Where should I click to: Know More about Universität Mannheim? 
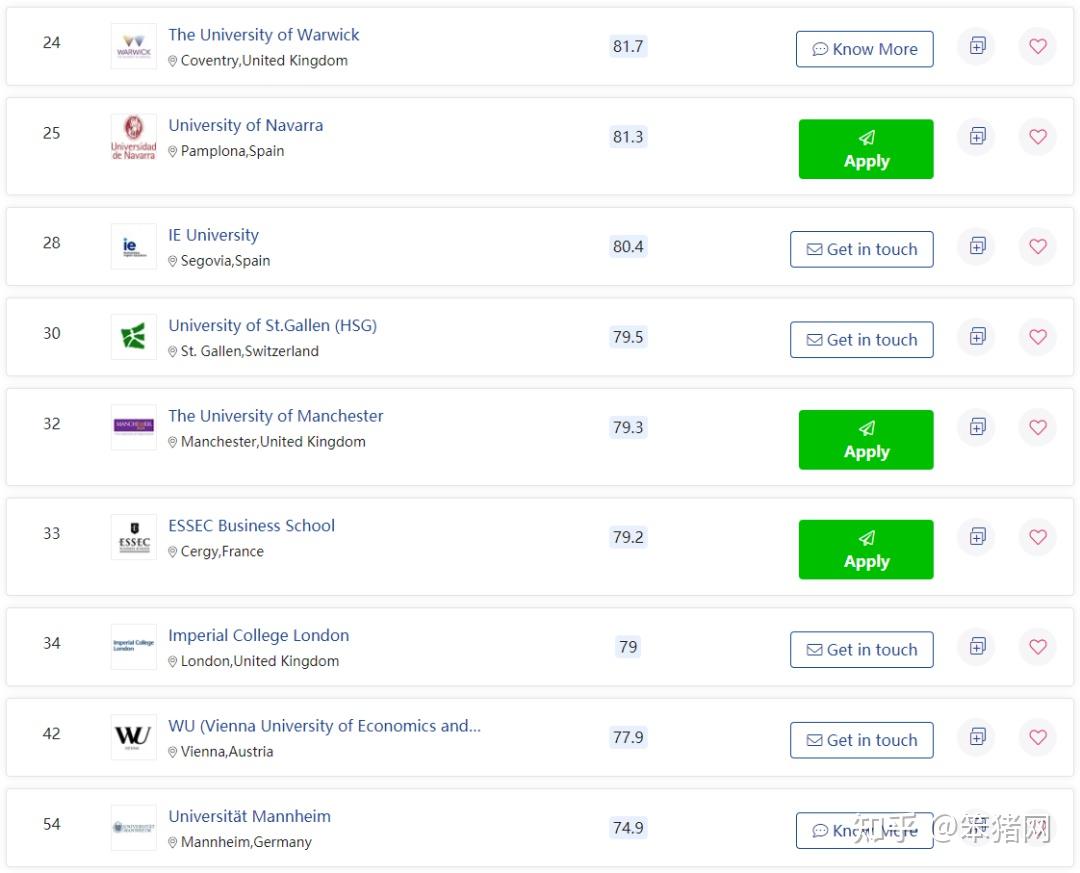point(865,828)
